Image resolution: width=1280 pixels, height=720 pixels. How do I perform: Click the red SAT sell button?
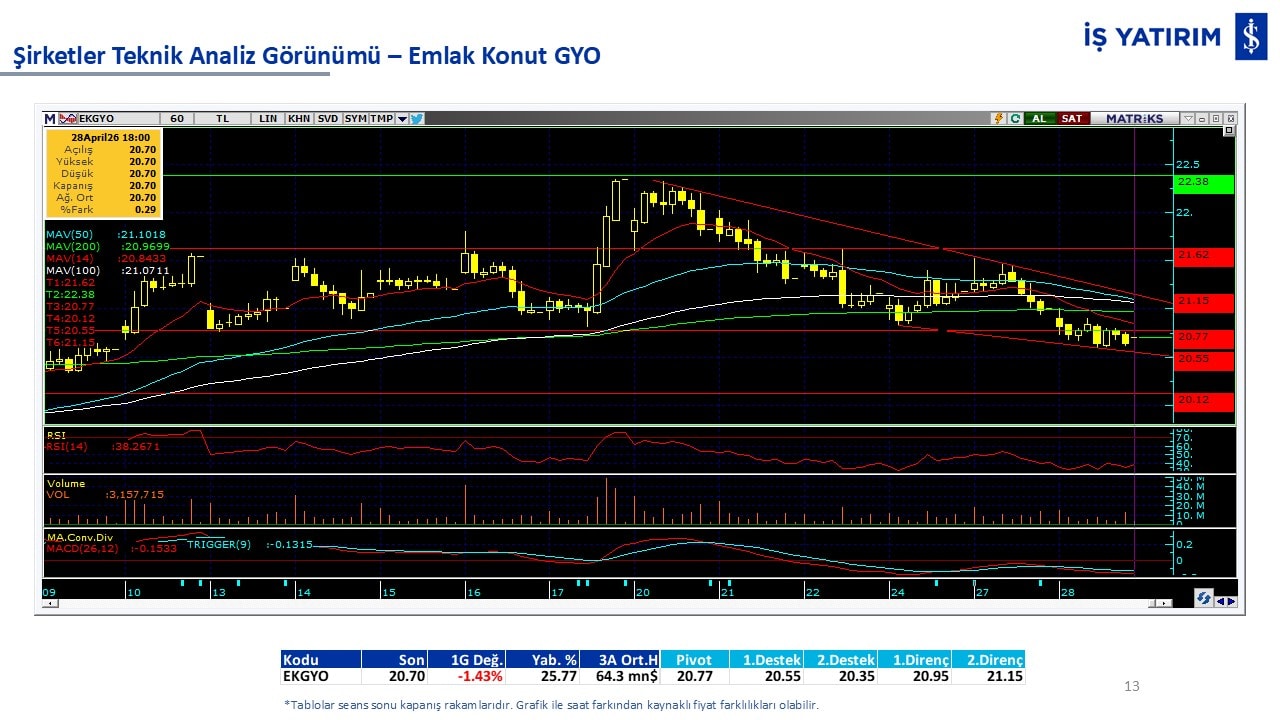[x=1071, y=118]
